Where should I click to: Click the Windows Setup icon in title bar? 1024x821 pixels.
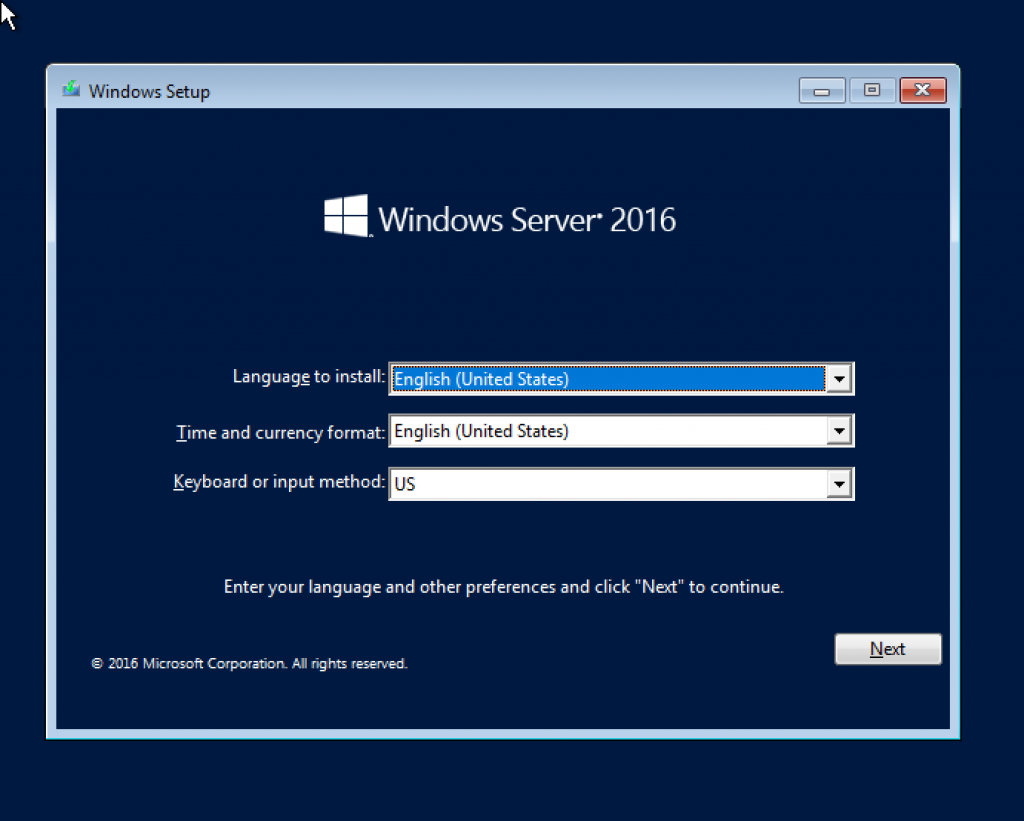pyautogui.click(x=70, y=89)
